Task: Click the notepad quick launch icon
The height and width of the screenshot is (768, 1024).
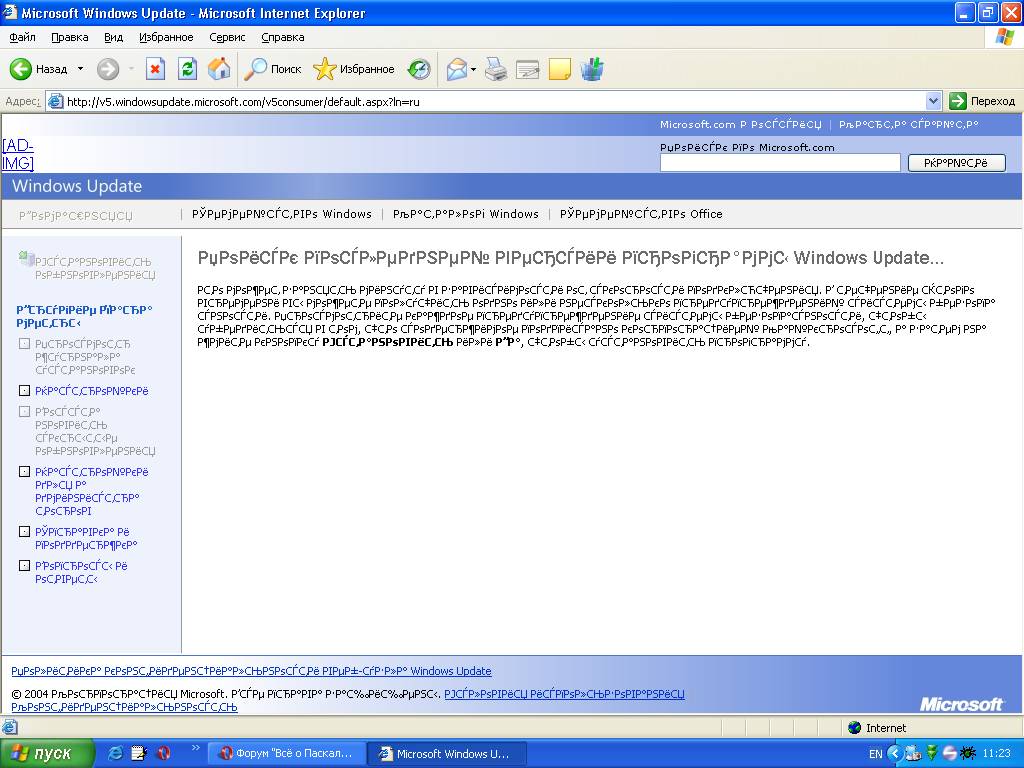Action: click(139, 753)
